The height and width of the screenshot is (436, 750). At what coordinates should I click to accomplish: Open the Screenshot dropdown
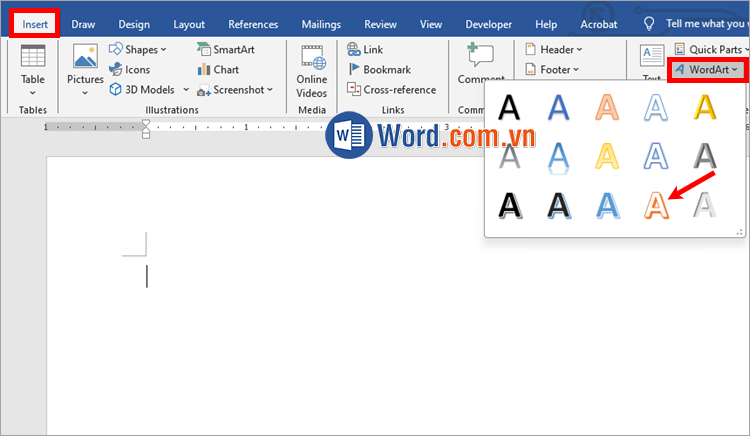pos(234,89)
